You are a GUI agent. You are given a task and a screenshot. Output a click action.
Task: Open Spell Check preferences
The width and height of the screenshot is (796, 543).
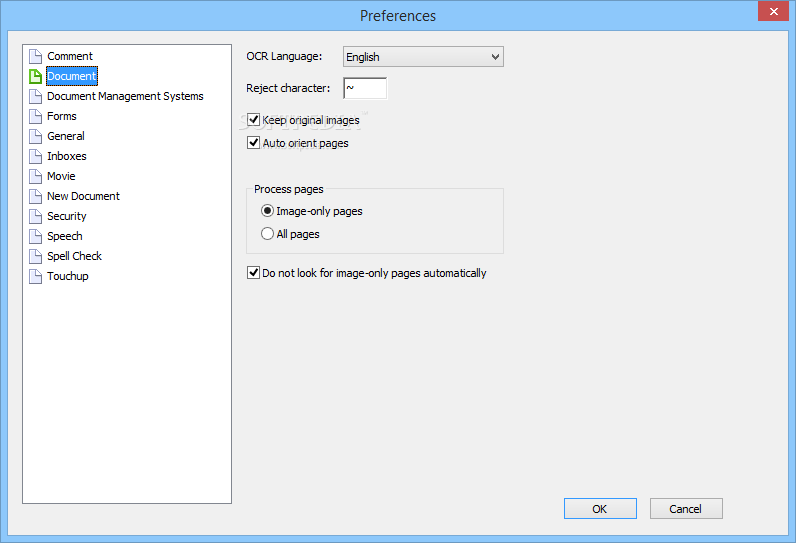coord(75,256)
